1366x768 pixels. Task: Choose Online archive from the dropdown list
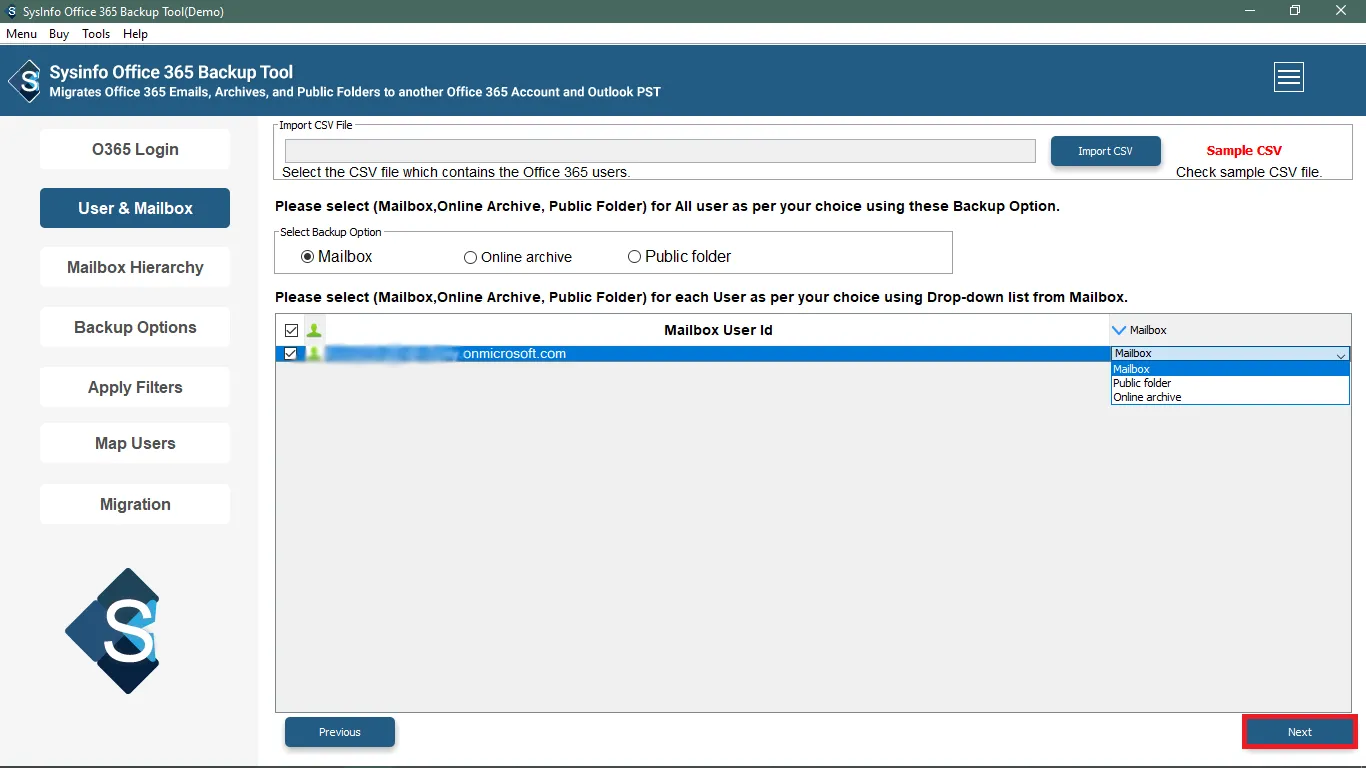tap(1230, 397)
